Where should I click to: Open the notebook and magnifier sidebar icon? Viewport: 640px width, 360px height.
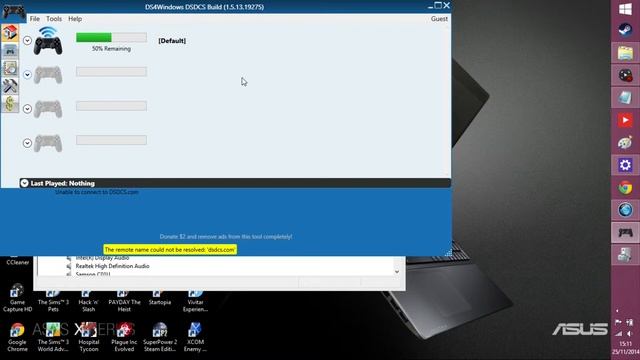[x=10, y=68]
